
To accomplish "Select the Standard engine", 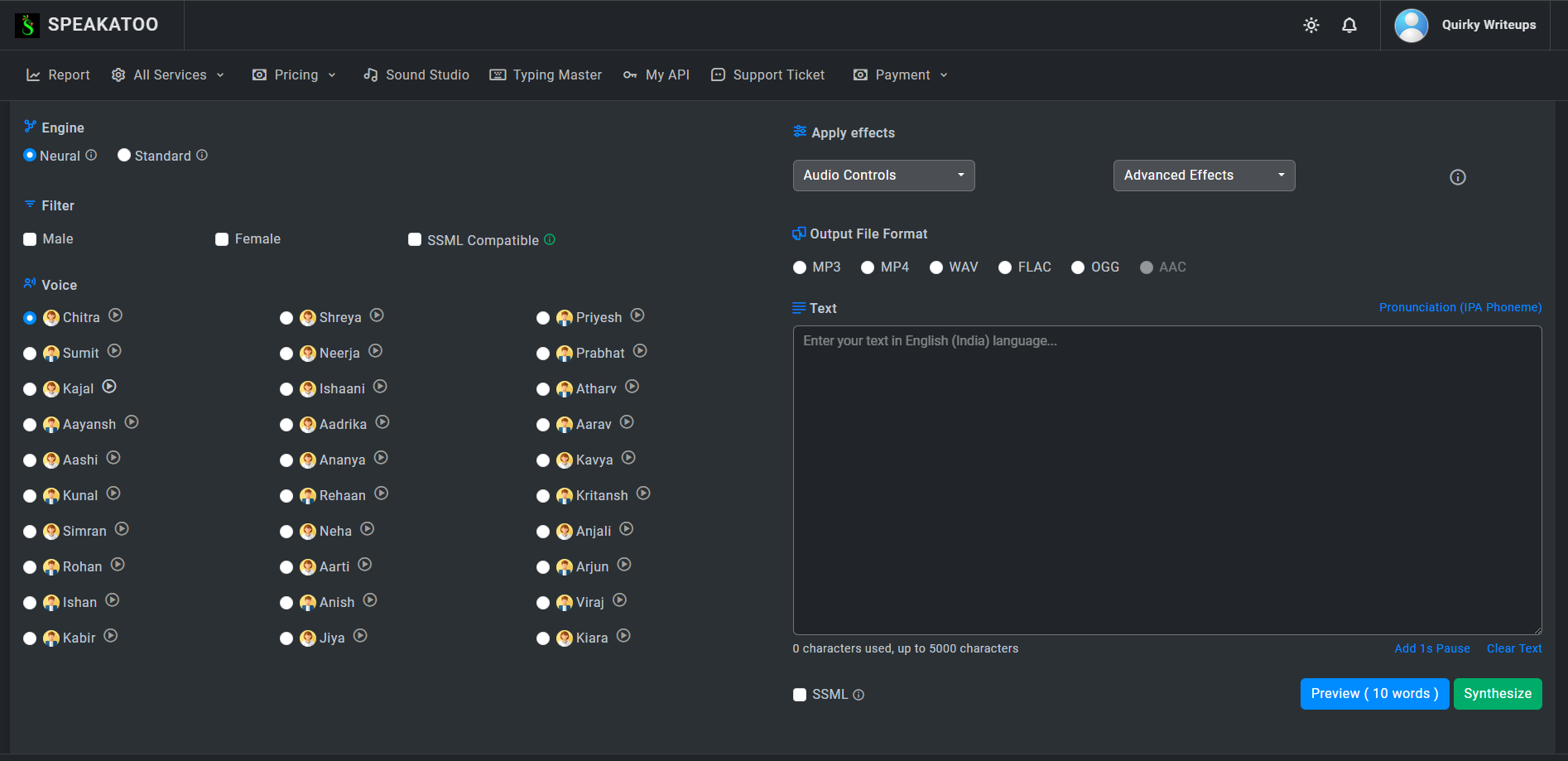I will click(x=124, y=155).
